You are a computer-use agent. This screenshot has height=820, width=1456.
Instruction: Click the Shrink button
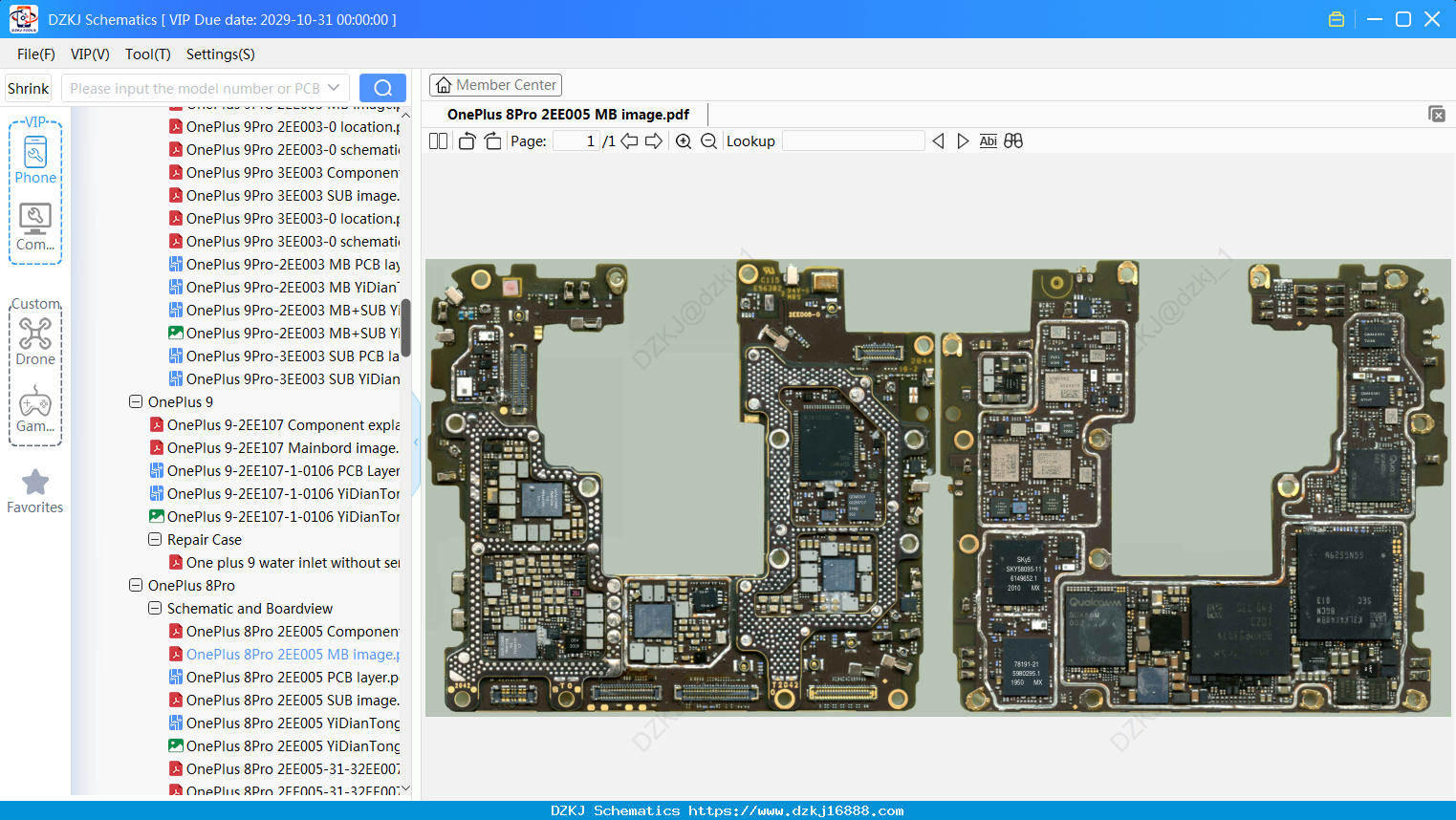[29, 88]
